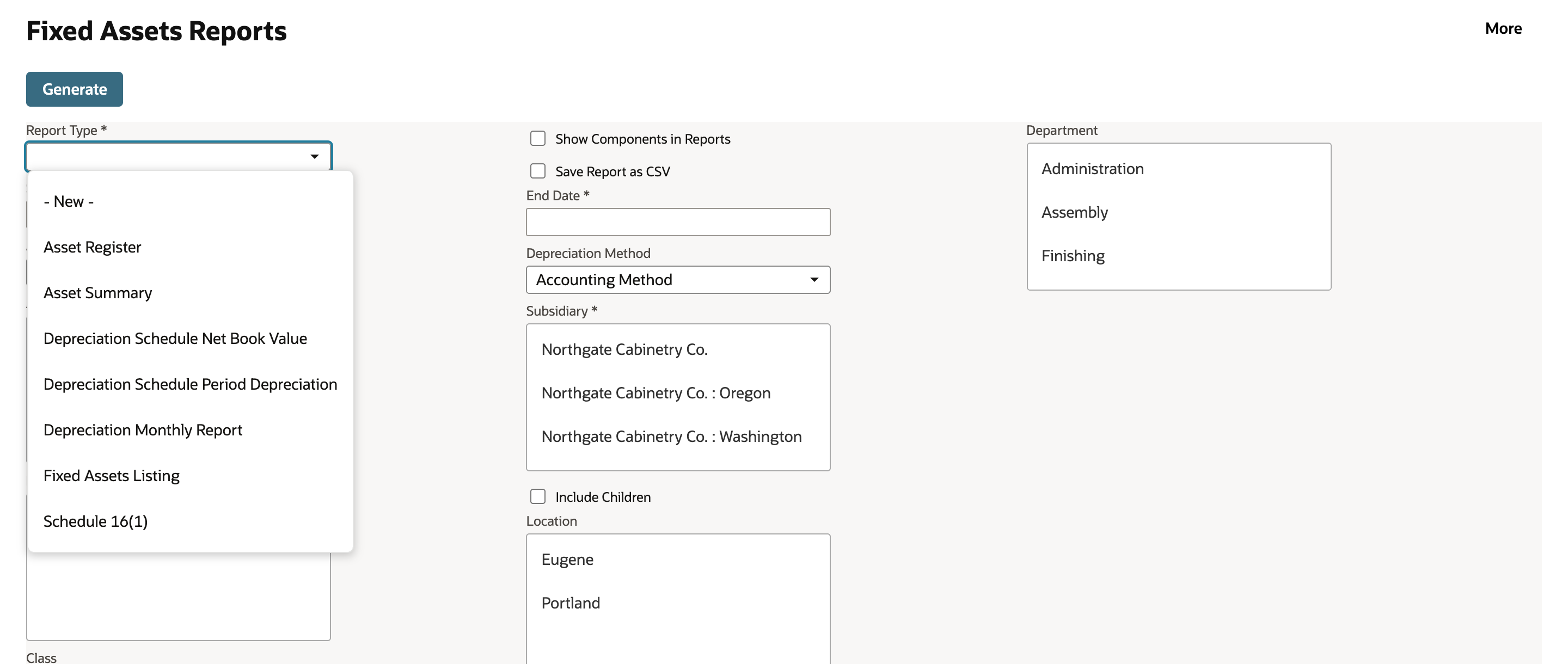The image size is (1568, 664).
Task: Choose Asset Summary report type
Action: coord(191,292)
